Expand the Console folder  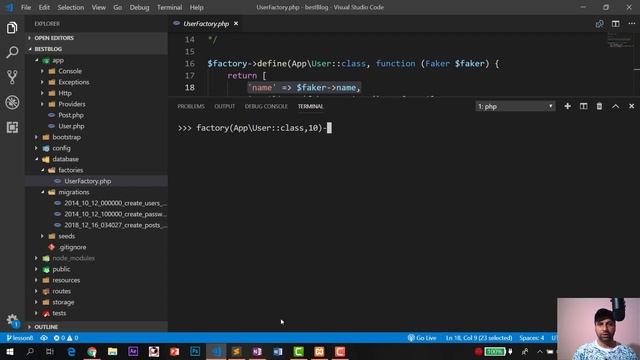click(x=69, y=71)
